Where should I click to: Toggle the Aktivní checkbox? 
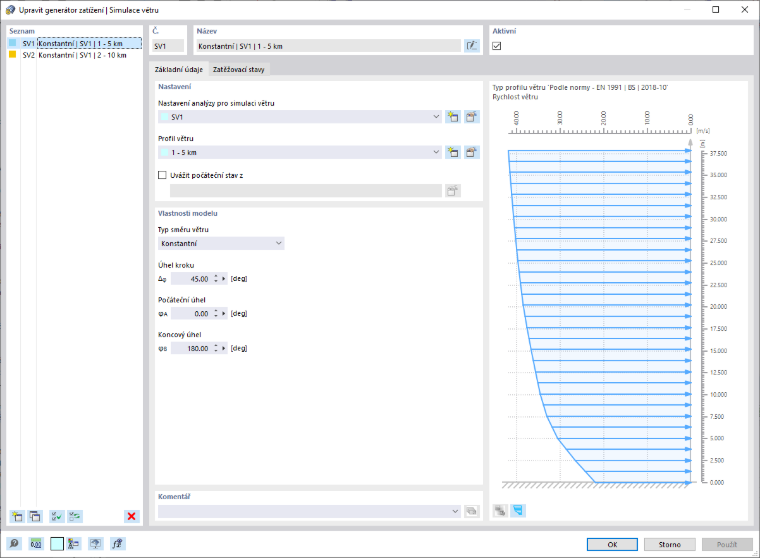coord(497,46)
